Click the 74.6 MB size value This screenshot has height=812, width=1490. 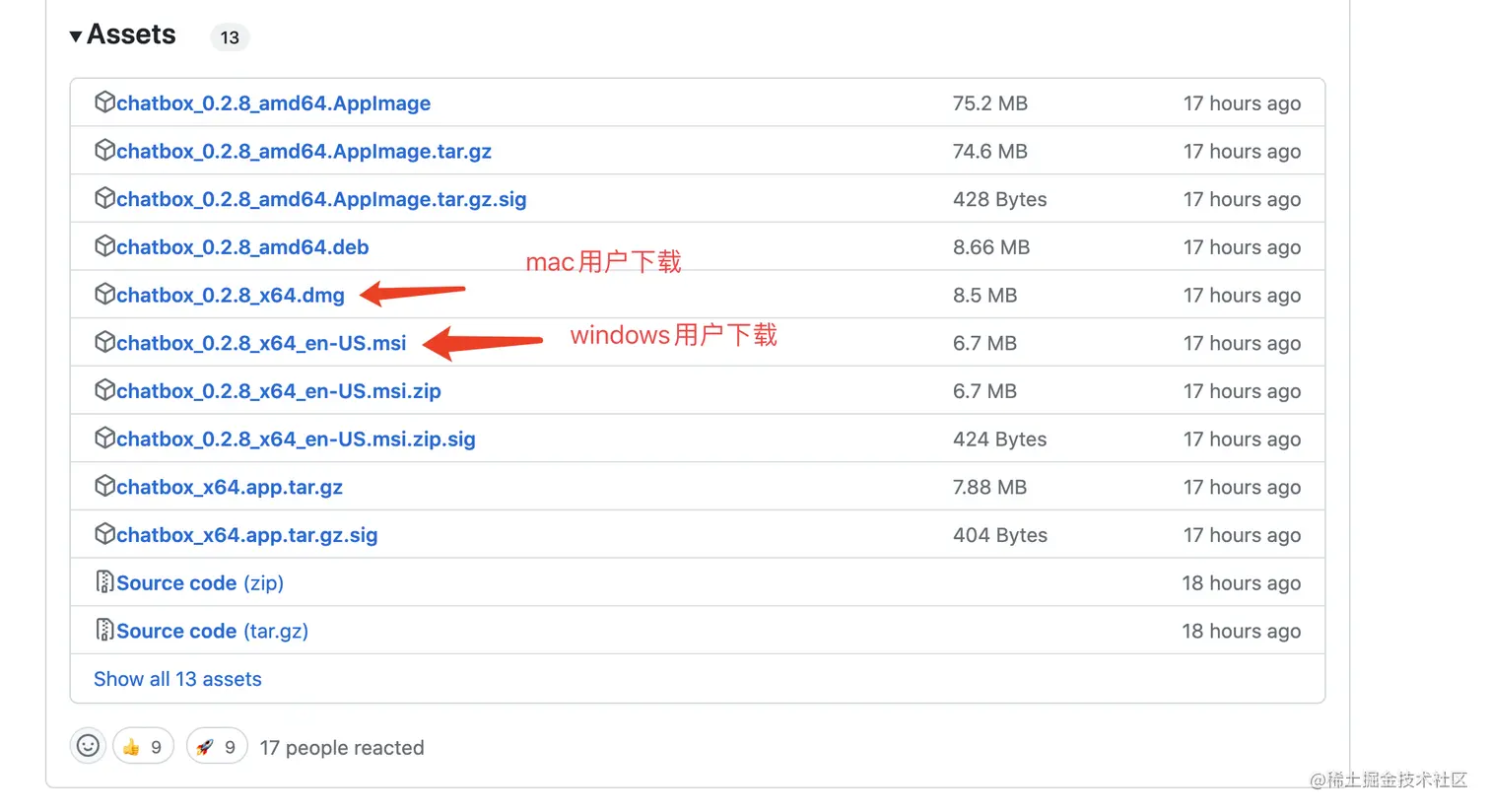[x=990, y=152]
